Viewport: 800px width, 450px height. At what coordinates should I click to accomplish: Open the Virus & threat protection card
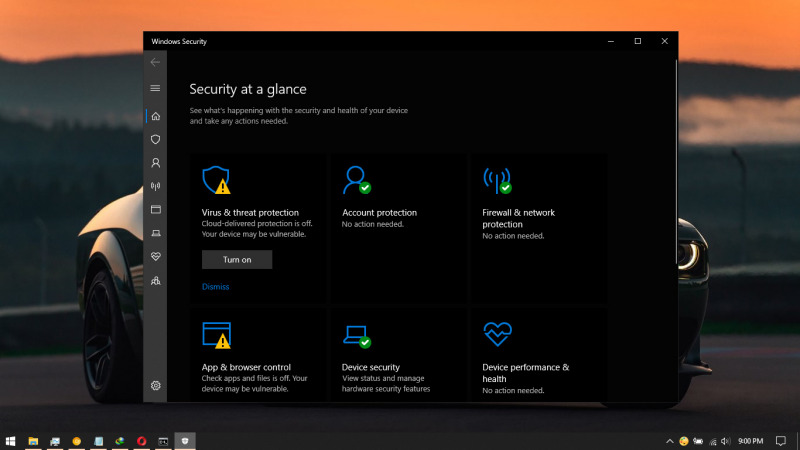pyautogui.click(x=258, y=229)
